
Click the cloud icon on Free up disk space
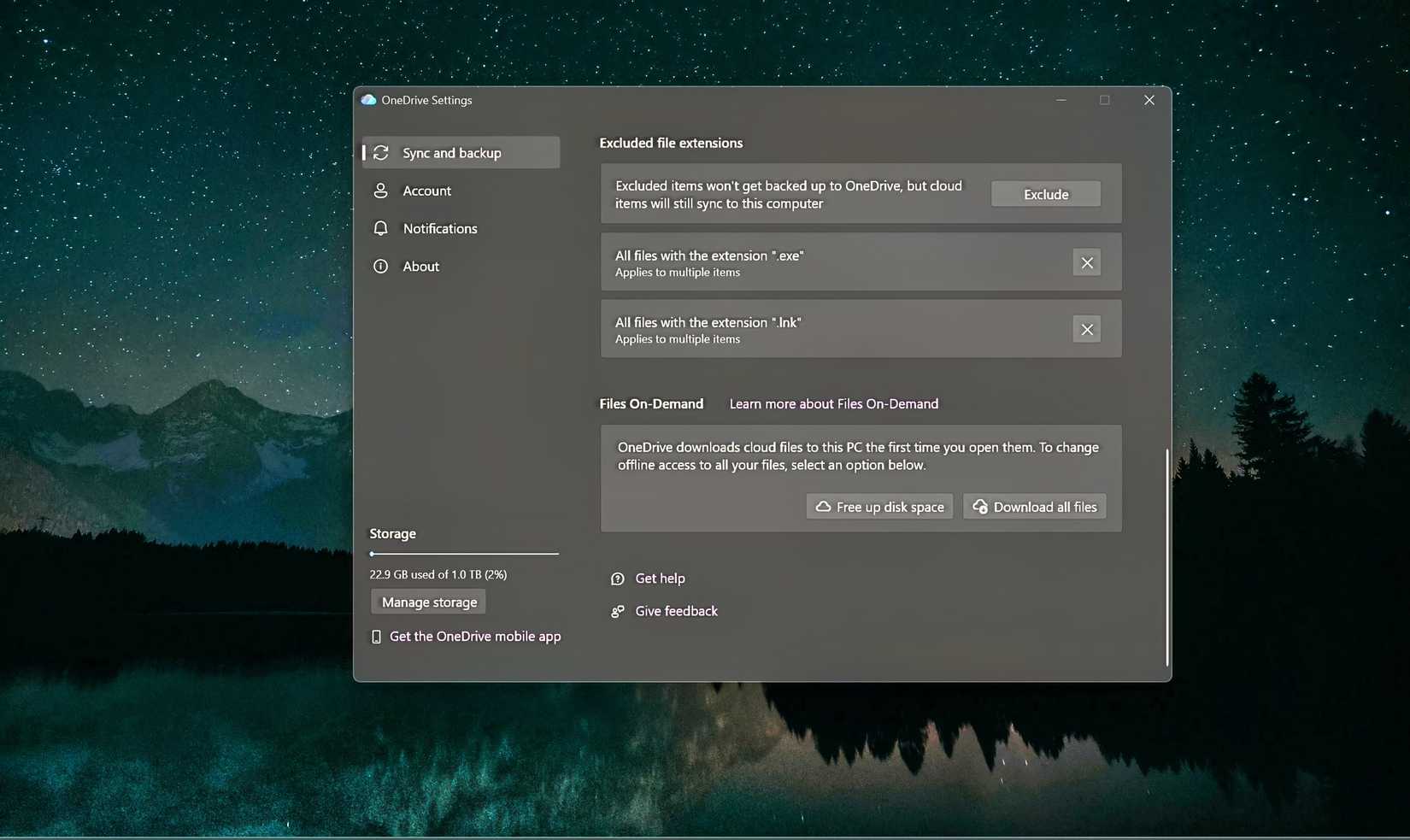(x=823, y=507)
